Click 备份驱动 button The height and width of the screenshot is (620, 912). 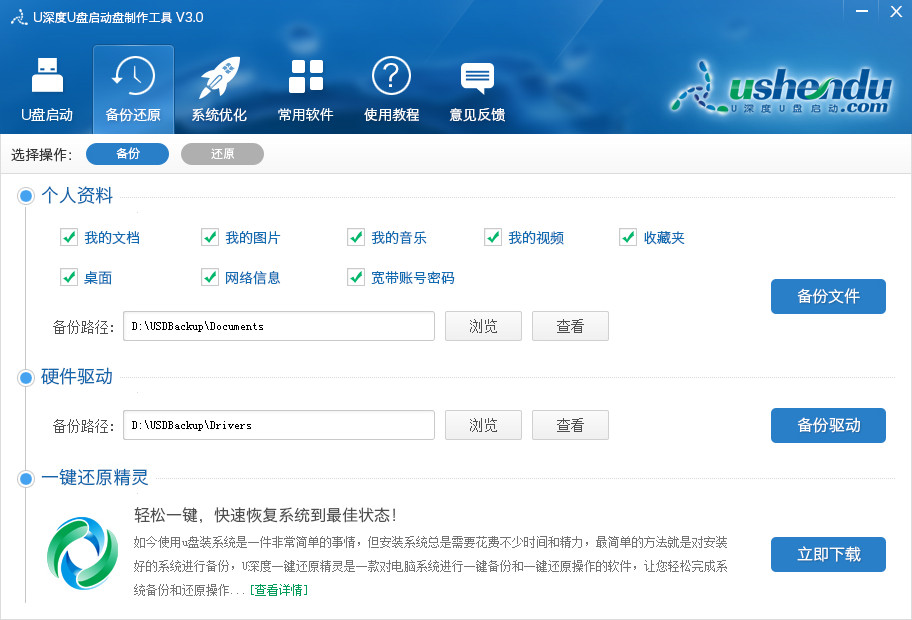click(x=828, y=426)
